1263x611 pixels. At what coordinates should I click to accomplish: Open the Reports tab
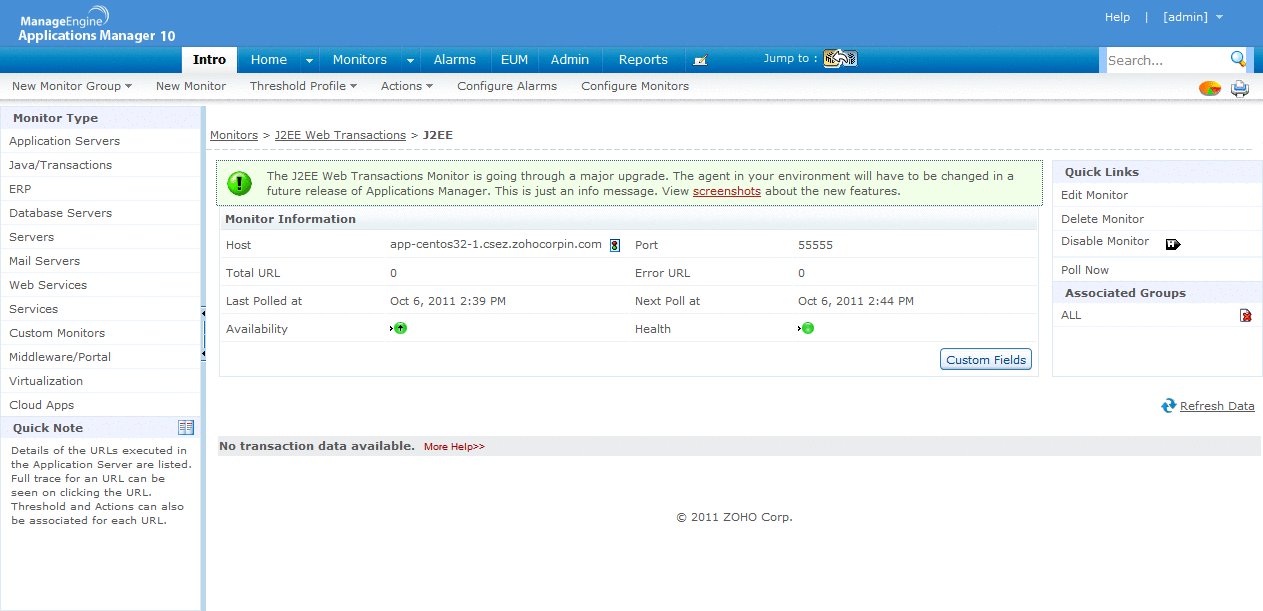click(643, 60)
